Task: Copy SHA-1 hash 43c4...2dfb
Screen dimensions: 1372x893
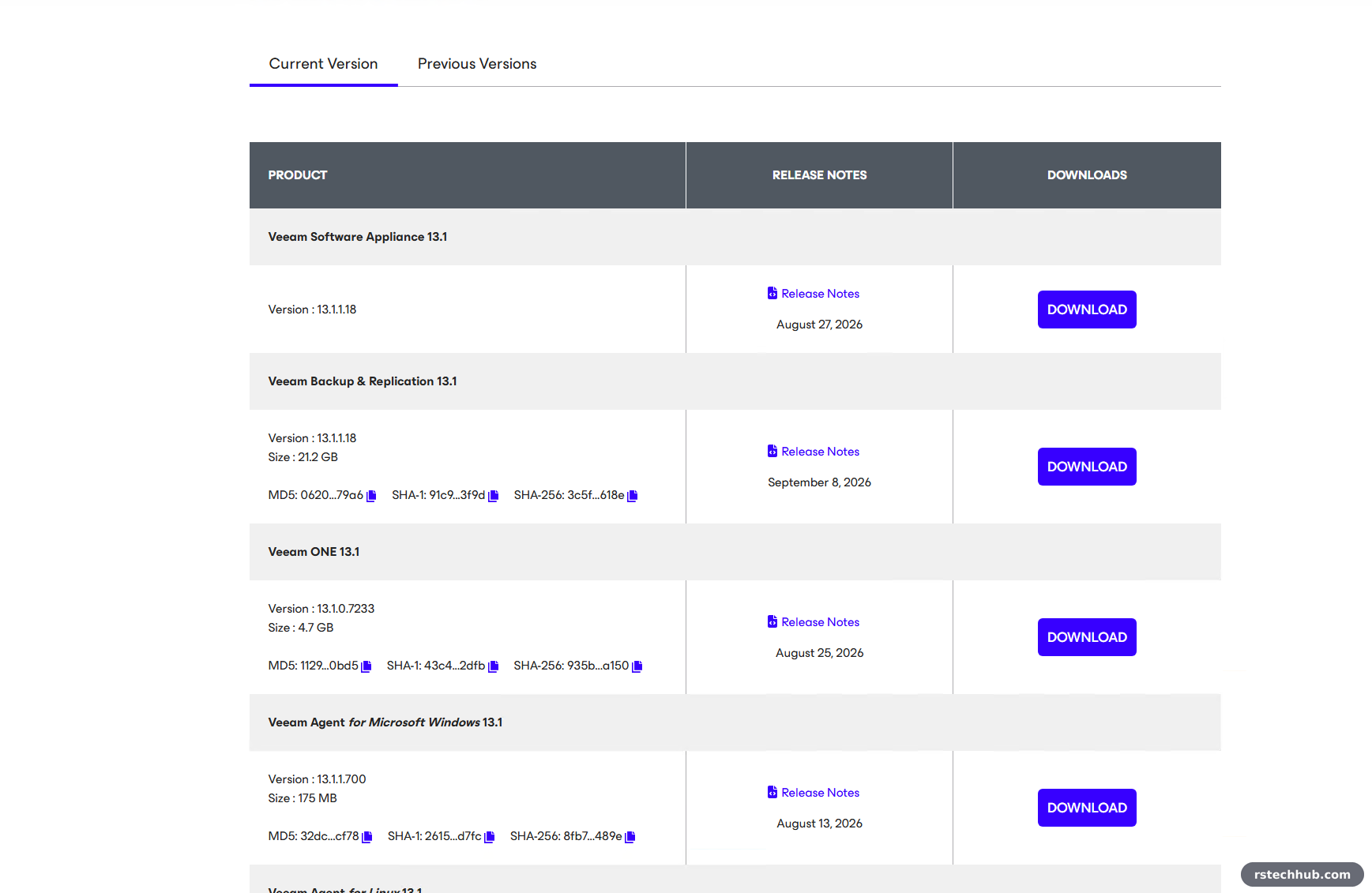Action: (x=494, y=666)
